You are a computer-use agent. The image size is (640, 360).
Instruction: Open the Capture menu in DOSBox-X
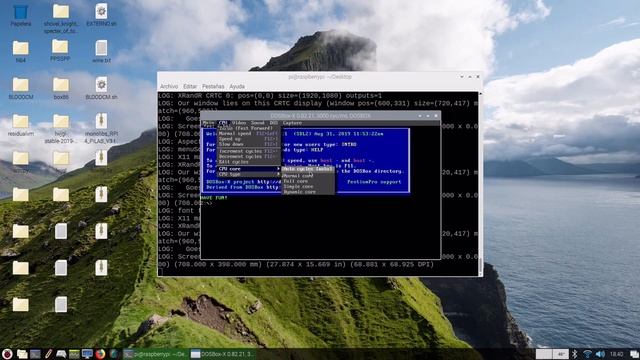[292, 123]
